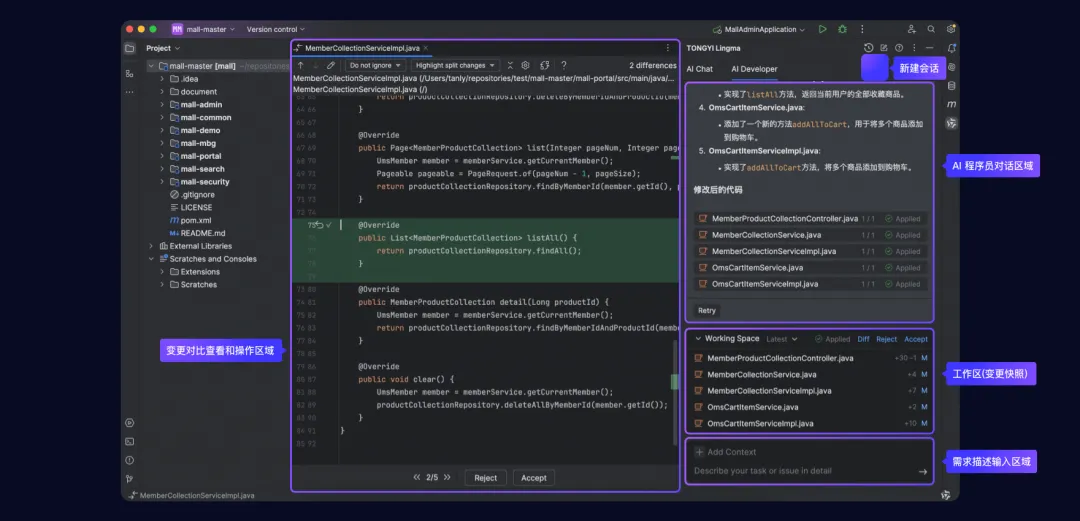Open the Do not ignore dropdown
The height and width of the screenshot is (521, 1080).
coord(375,65)
